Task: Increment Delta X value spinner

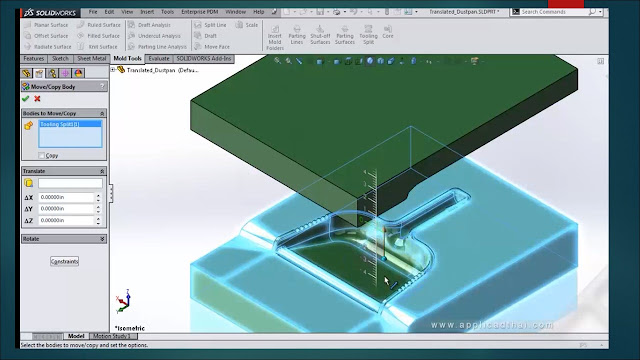Action: tap(98, 195)
